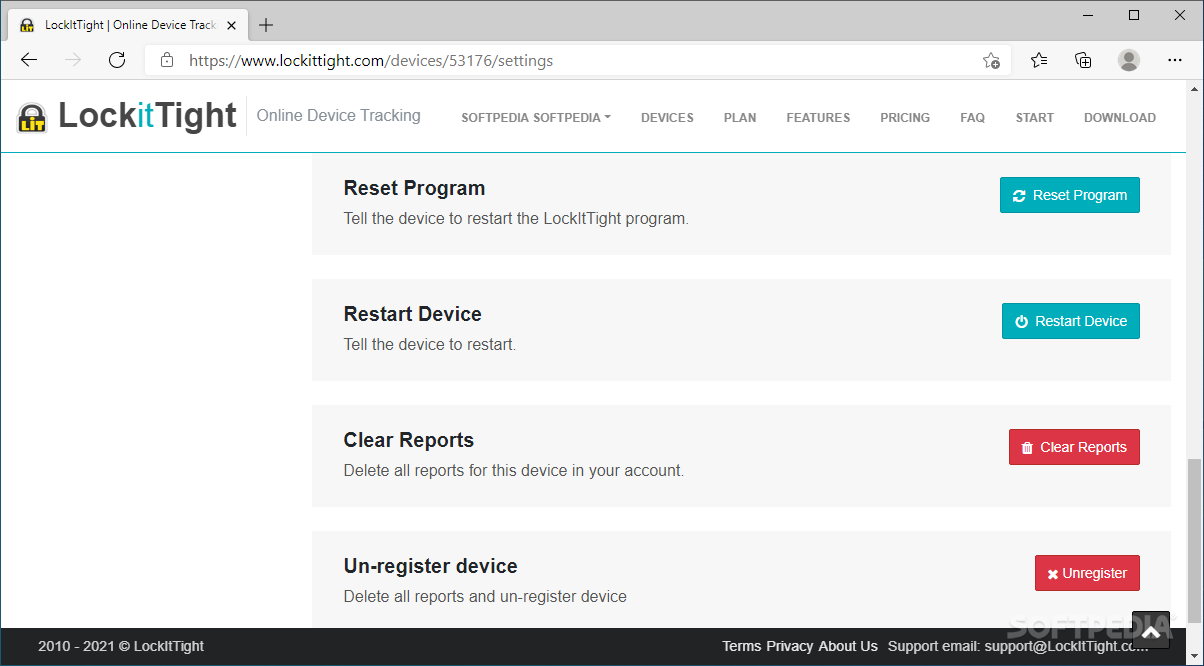
Task: Open browser Settings and more menu
Action: click(1173, 60)
